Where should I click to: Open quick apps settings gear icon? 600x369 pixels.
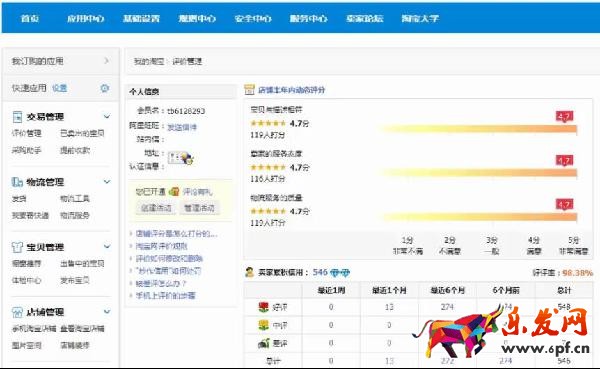[x=104, y=88]
